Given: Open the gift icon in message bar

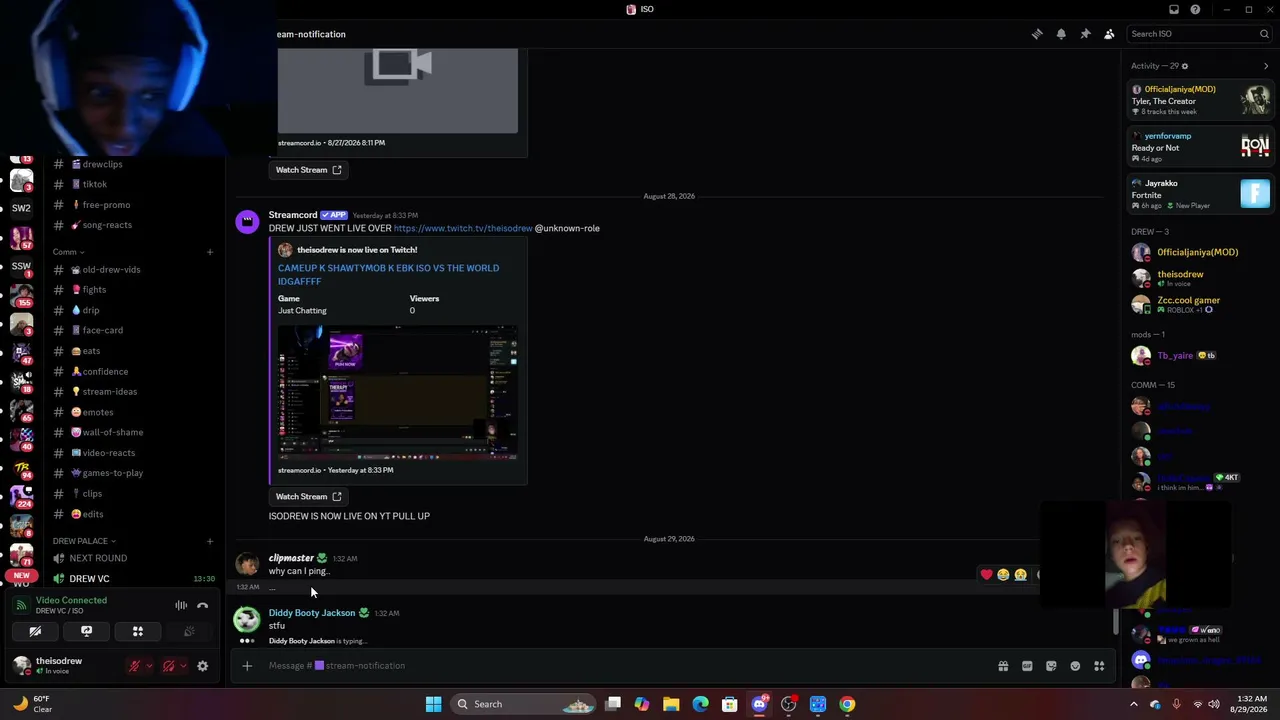Looking at the screenshot, I should [x=1003, y=666].
